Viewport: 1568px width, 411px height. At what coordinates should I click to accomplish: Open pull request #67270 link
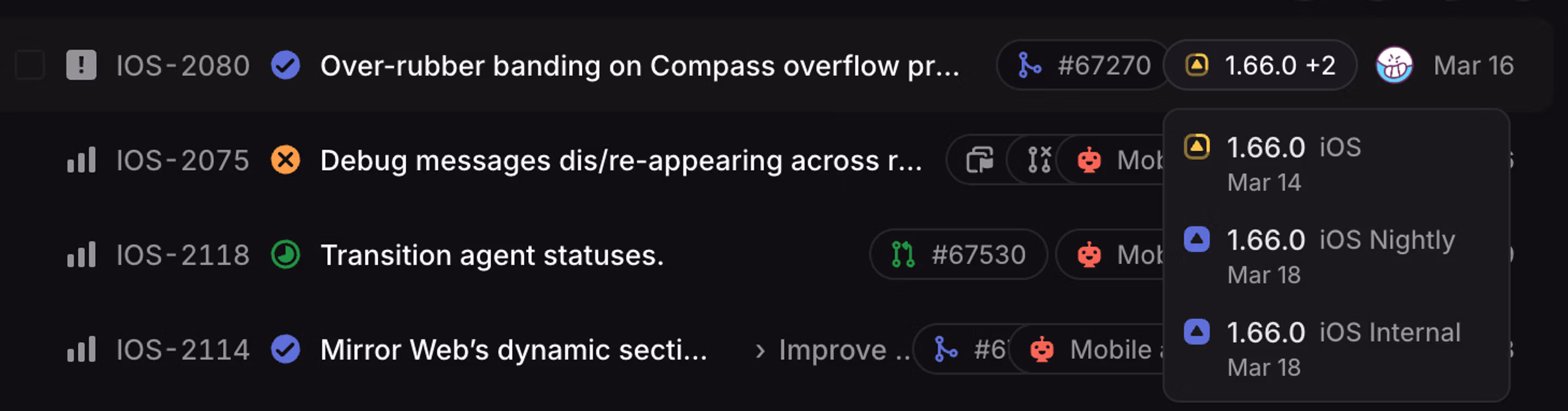point(1085,65)
